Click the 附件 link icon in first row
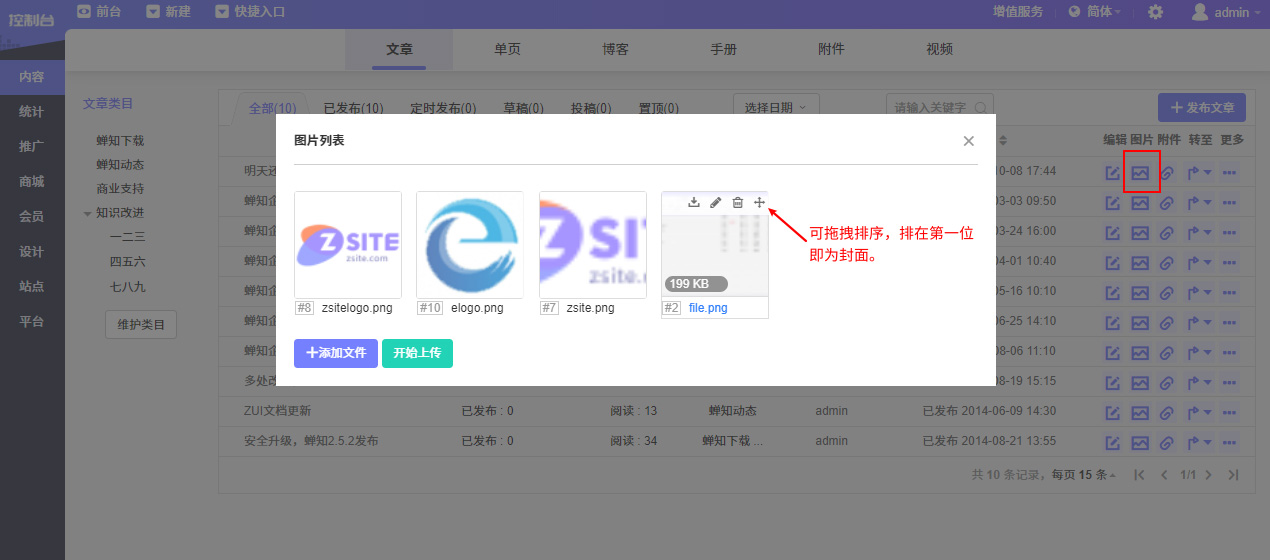Screen dimensions: 1270x560 (1166, 173)
